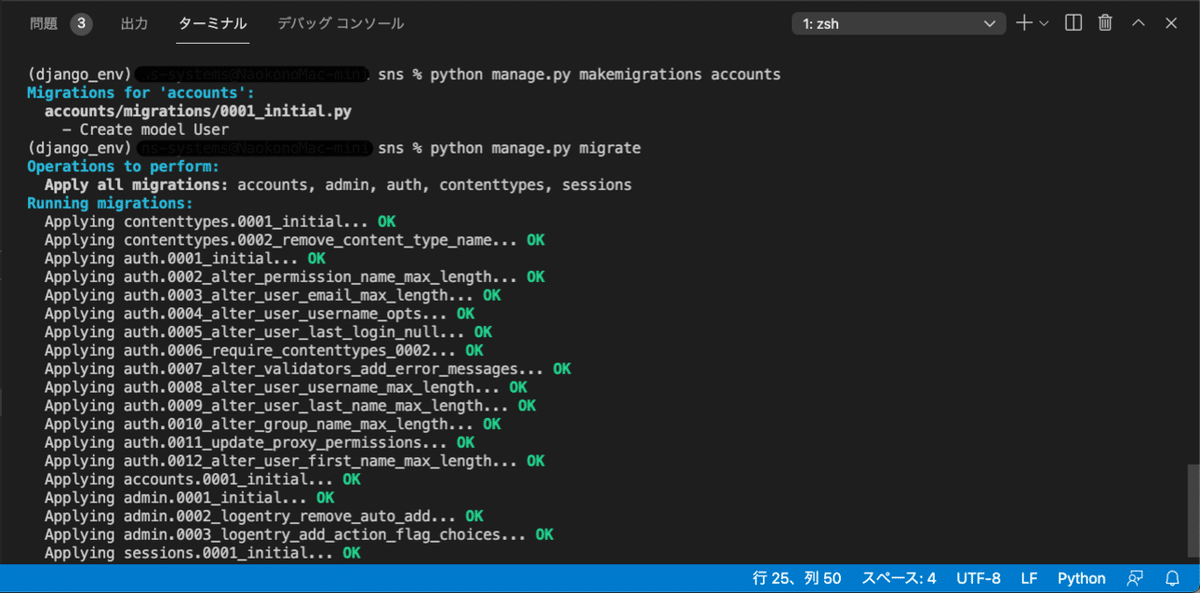1200x593 pixels.
Task: Change end of line sequence LF
Action: click(x=1029, y=578)
